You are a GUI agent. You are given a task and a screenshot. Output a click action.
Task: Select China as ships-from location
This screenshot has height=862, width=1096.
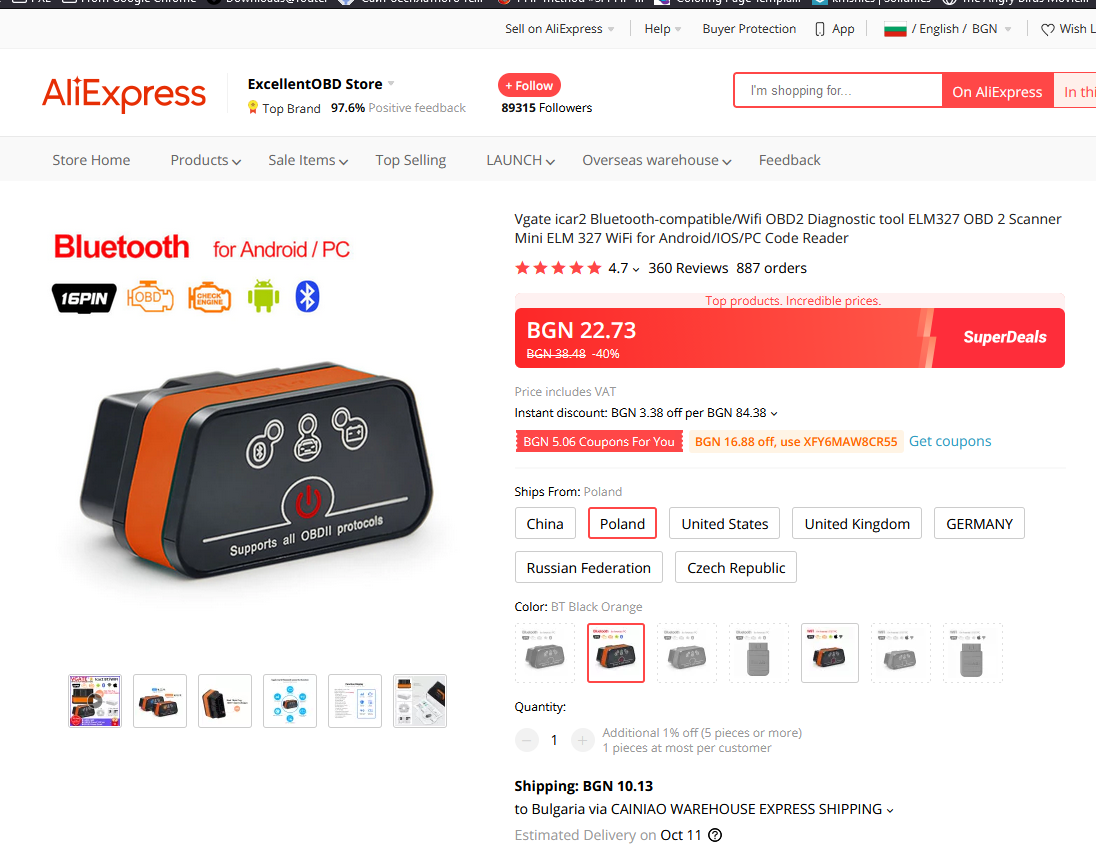coord(545,524)
